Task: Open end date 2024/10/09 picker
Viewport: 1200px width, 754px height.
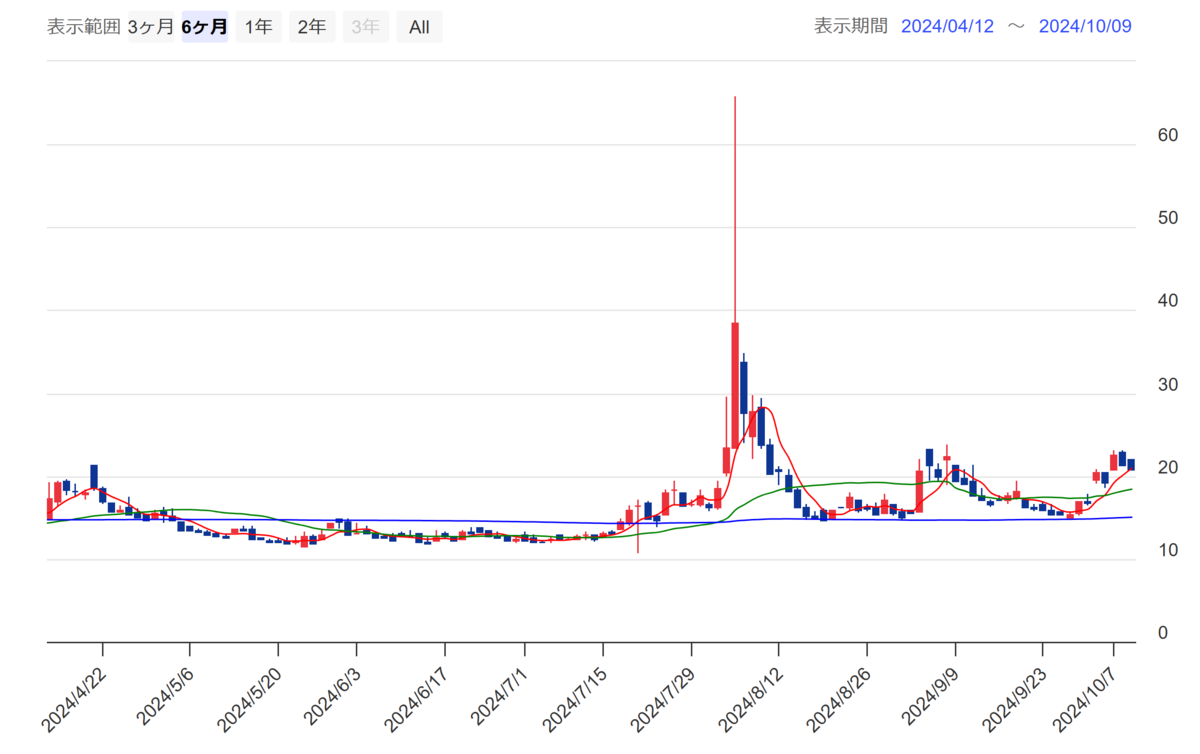Action: [x=1085, y=26]
